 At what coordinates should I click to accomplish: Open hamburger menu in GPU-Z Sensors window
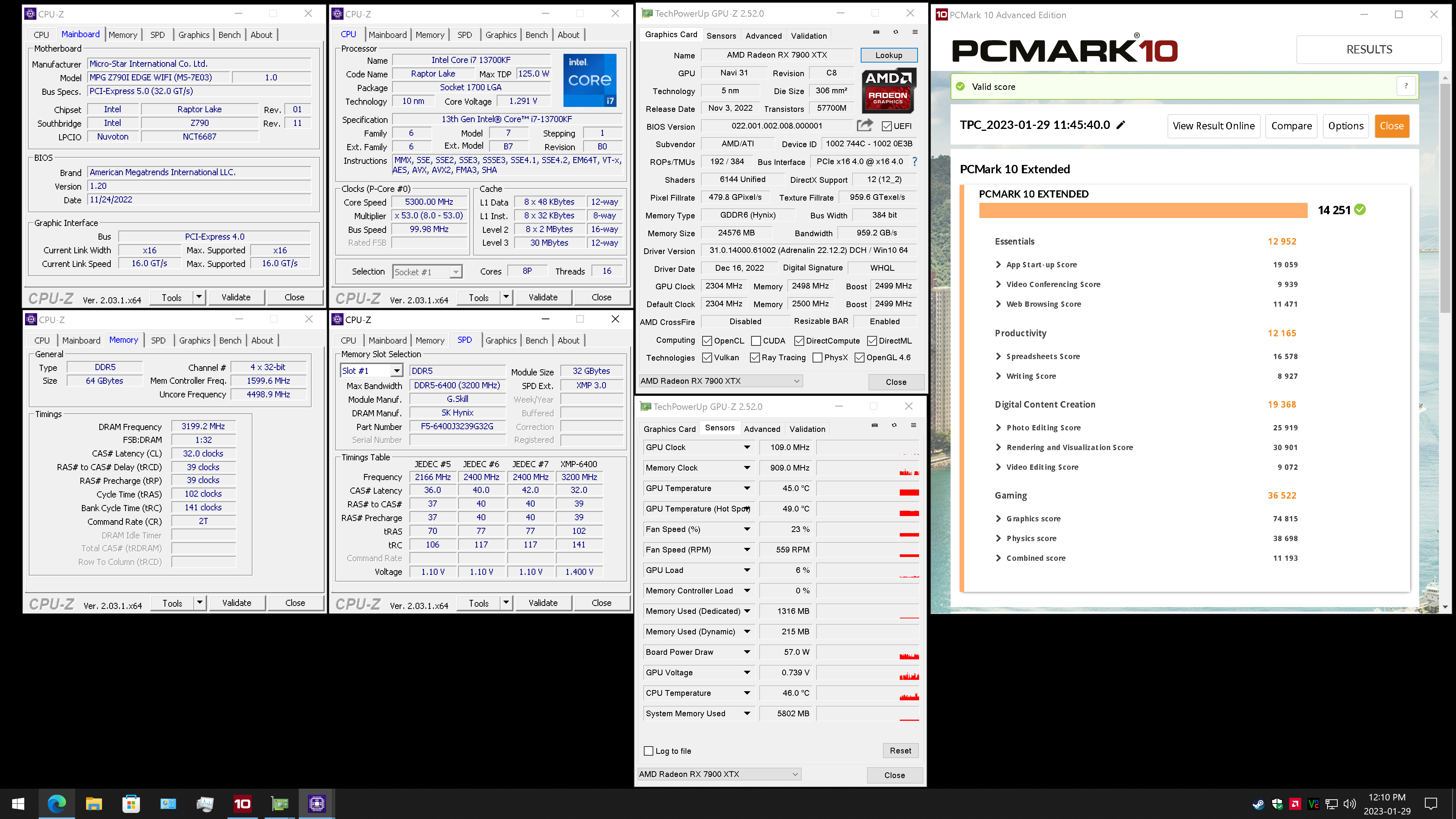[x=913, y=425]
